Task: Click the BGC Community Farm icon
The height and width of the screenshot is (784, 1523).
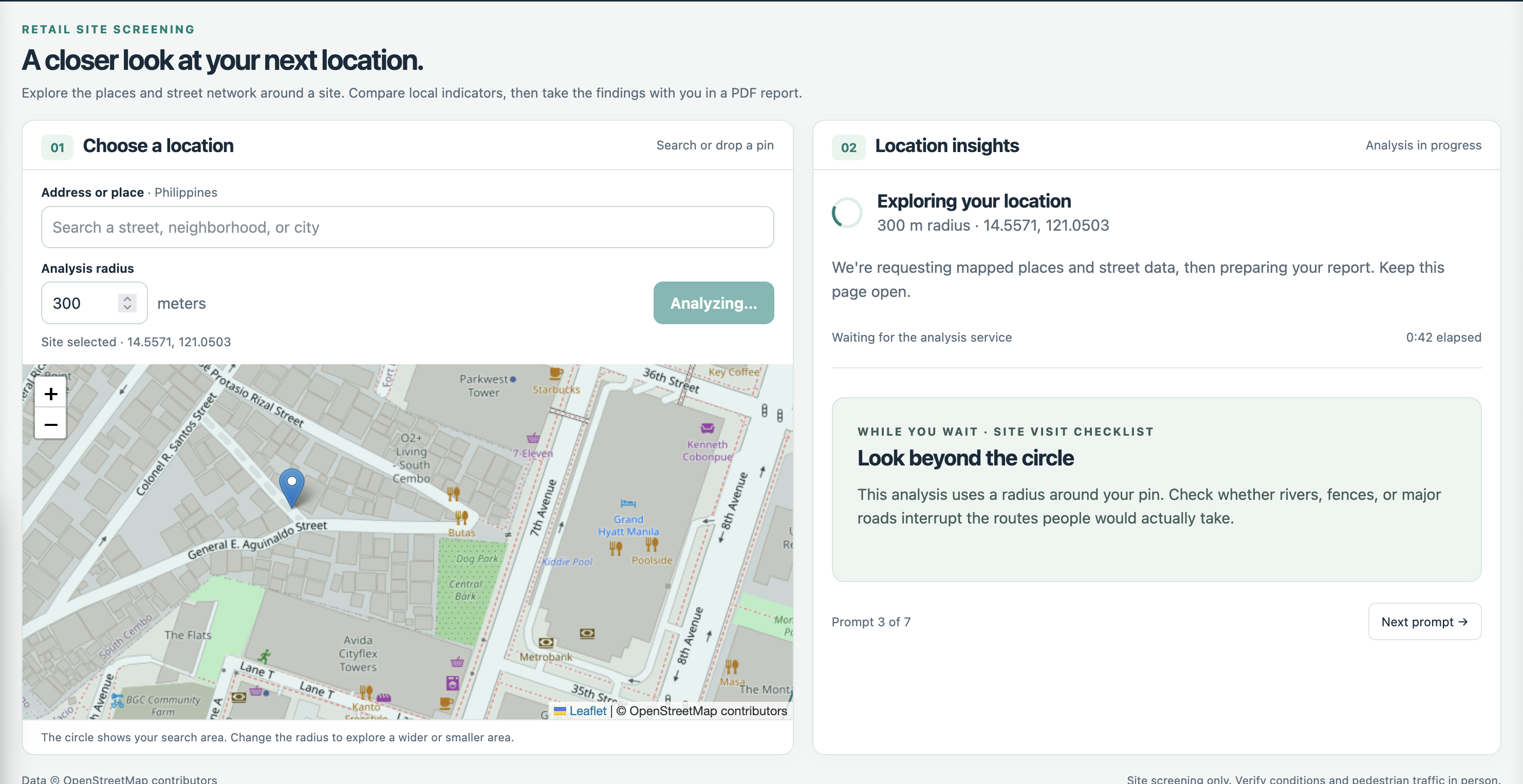Action: [118, 701]
